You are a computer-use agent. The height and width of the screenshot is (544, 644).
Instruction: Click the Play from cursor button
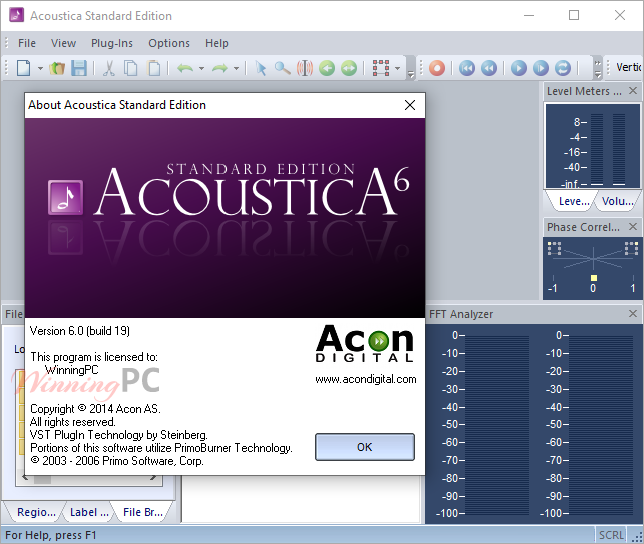click(540, 68)
